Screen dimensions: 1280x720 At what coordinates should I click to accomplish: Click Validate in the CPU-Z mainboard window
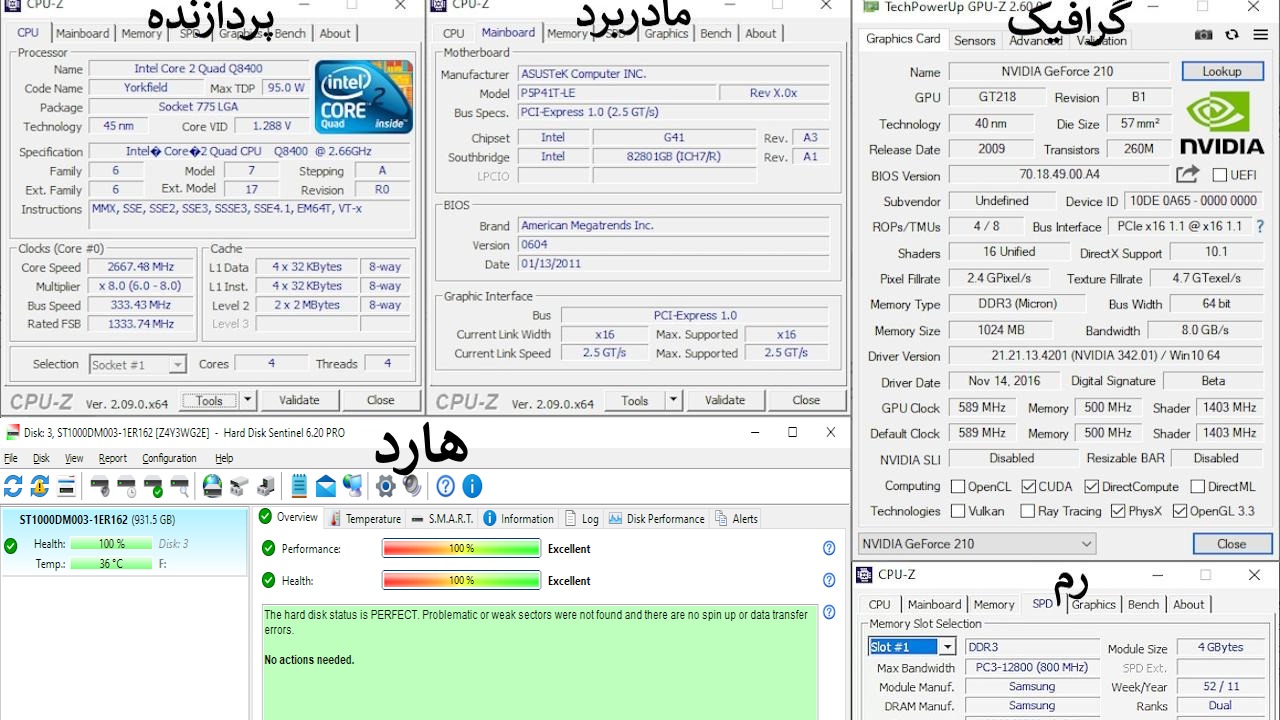(725, 400)
